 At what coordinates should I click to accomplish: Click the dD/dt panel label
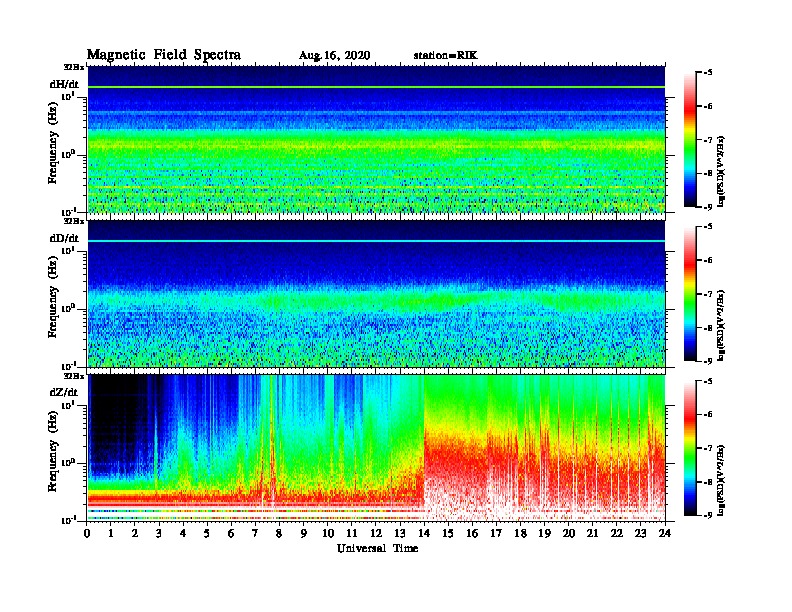pos(64,238)
